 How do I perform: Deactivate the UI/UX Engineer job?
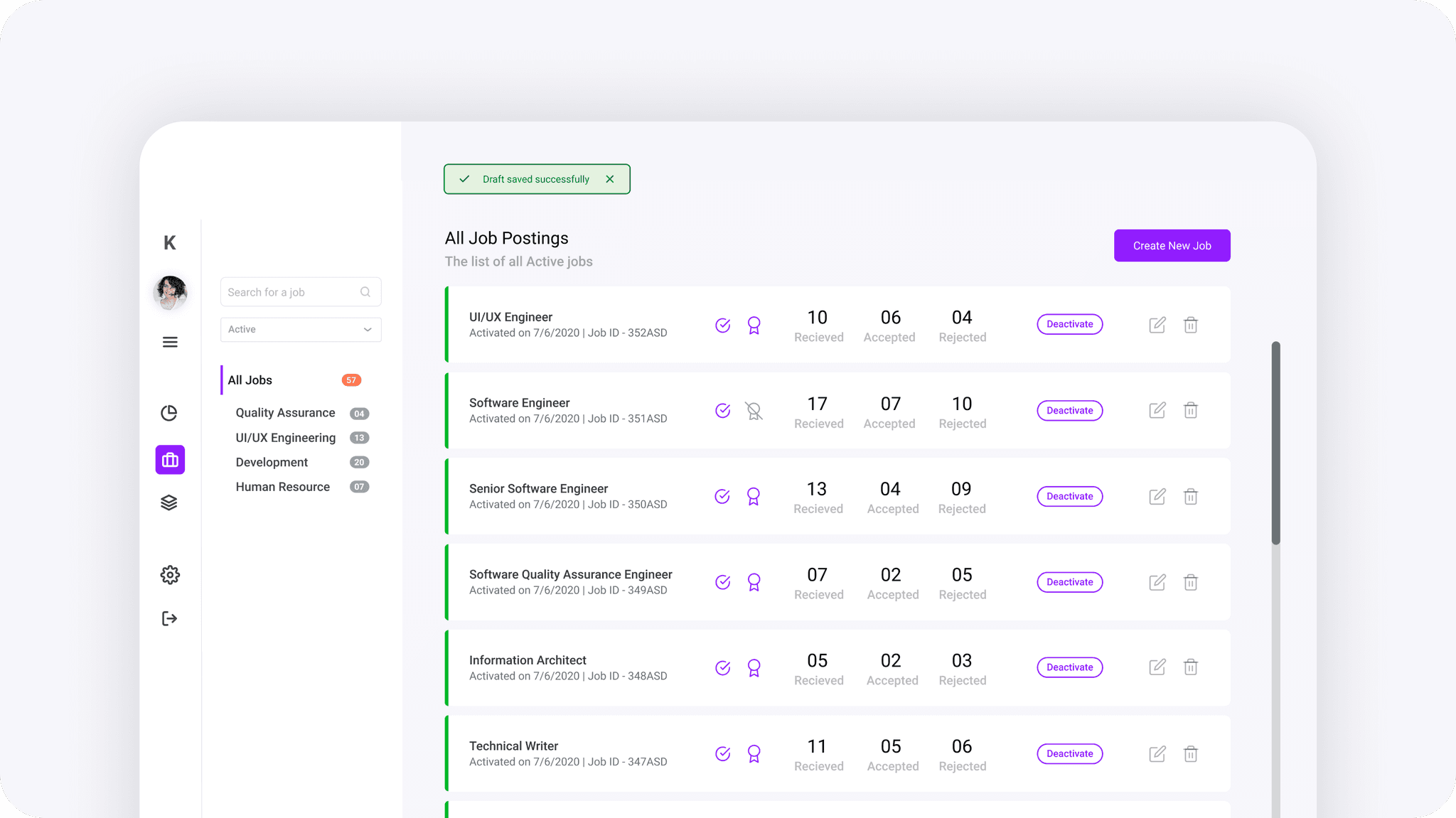(1070, 324)
